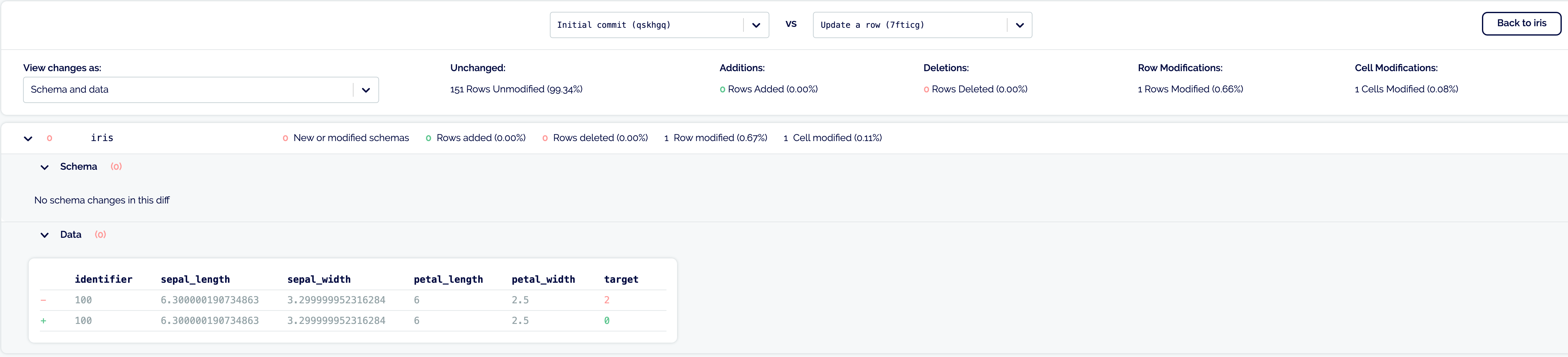This screenshot has height=357, width=1568.
Task: Click the iris table name label
Action: [x=102, y=138]
